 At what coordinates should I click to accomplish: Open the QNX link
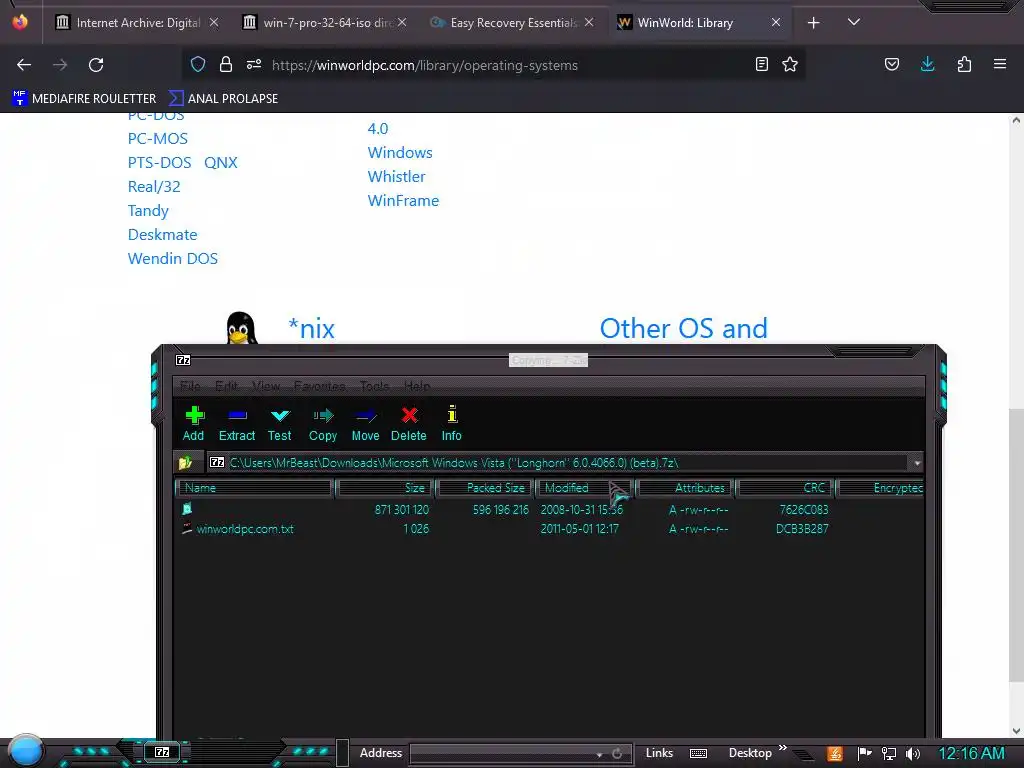pyautogui.click(x=221, y=163)
